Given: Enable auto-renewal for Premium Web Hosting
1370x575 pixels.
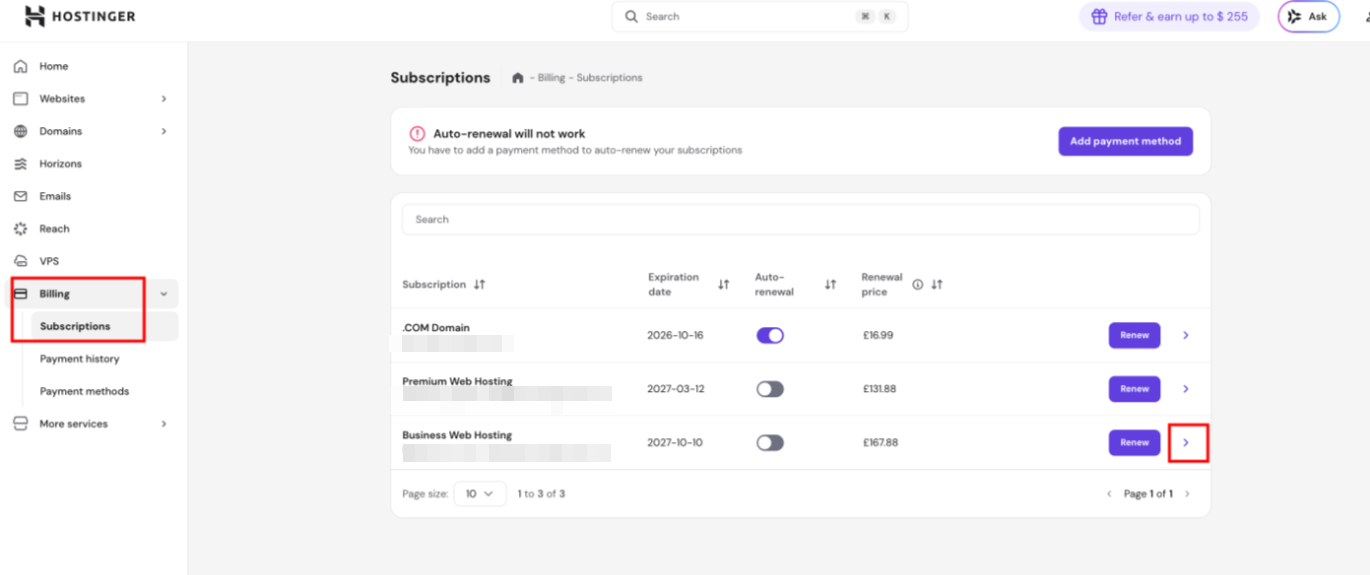Looking at the screenshot, I should click(770, 389).
